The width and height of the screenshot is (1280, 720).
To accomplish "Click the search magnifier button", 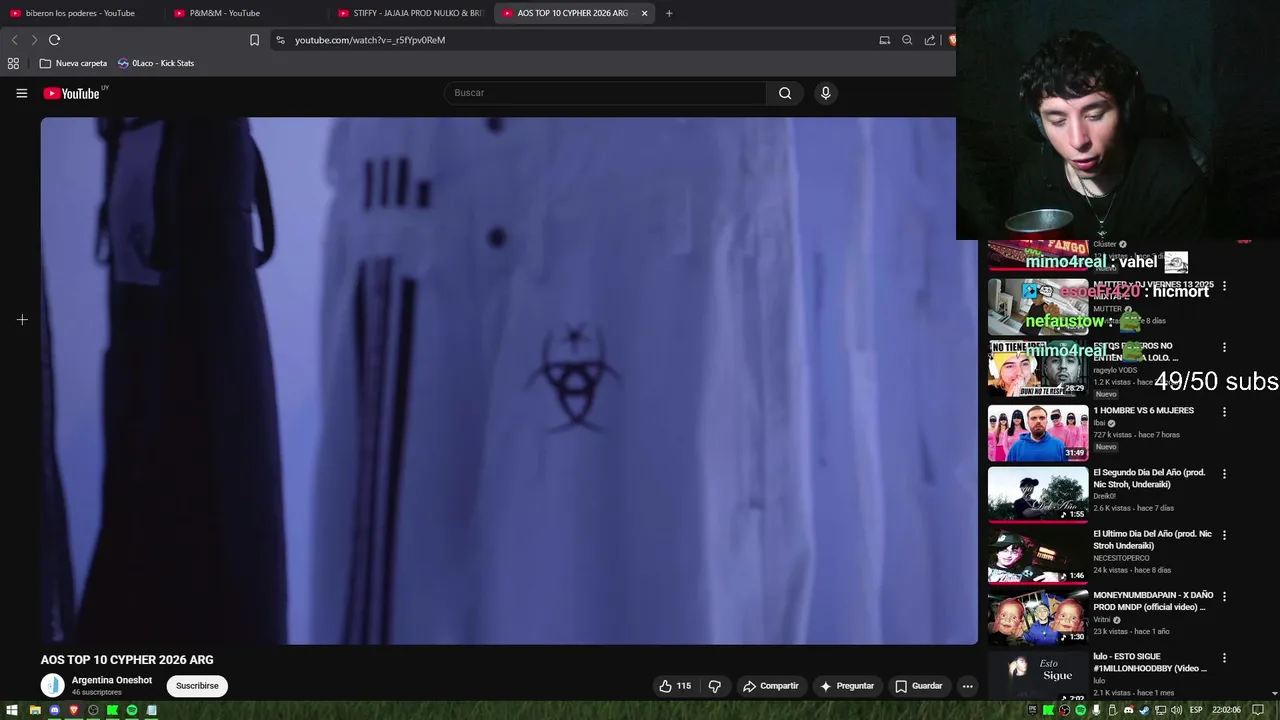I will pyautogui.click(x=785, y=93).
